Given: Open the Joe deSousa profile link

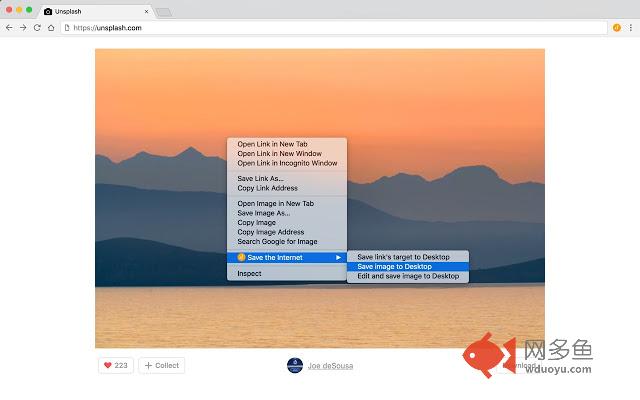Looking at the screenshot, I should pos(330,365).
